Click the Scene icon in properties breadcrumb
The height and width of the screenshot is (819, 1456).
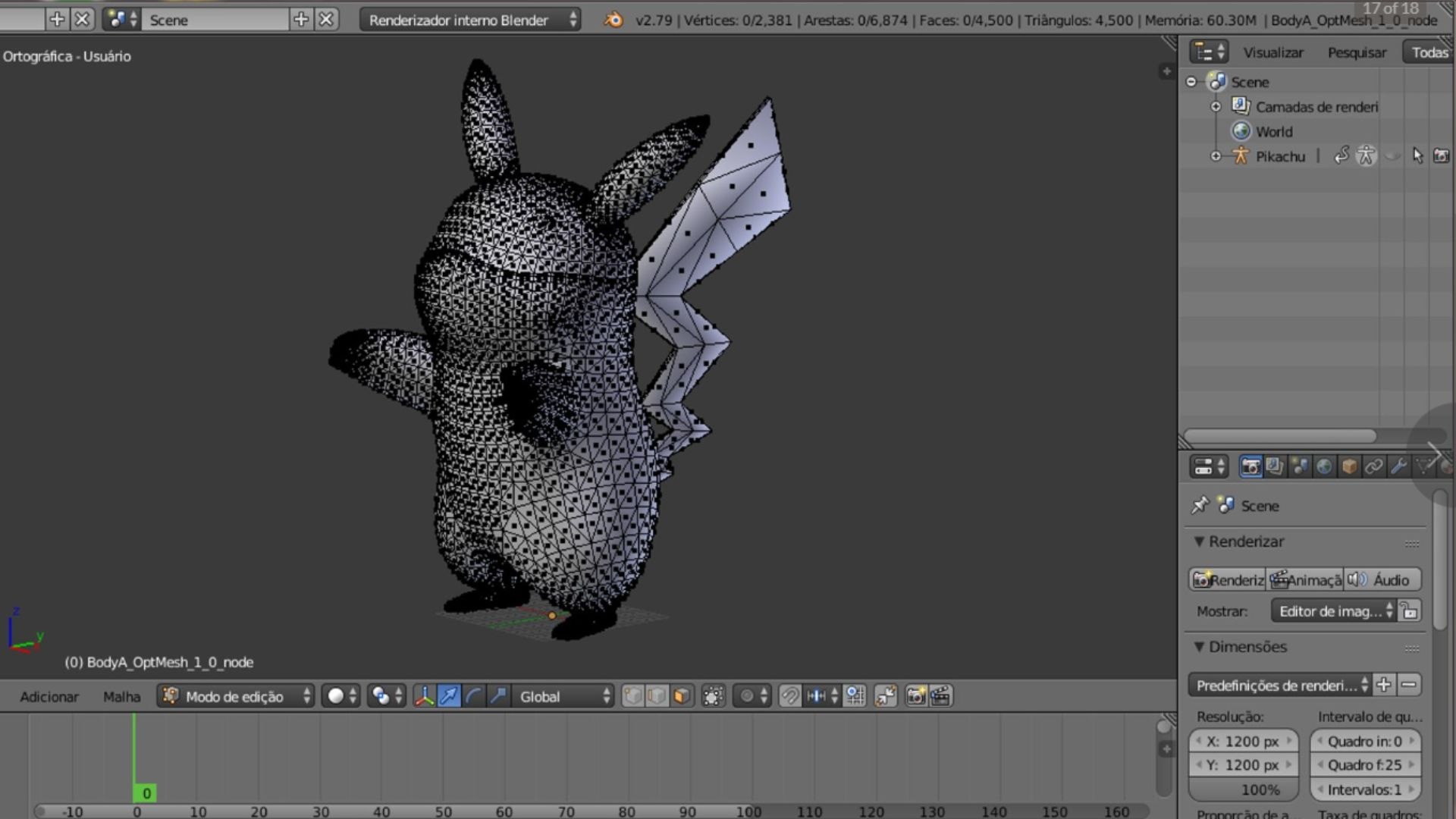pyautogui.click(x=1225, y=505)
